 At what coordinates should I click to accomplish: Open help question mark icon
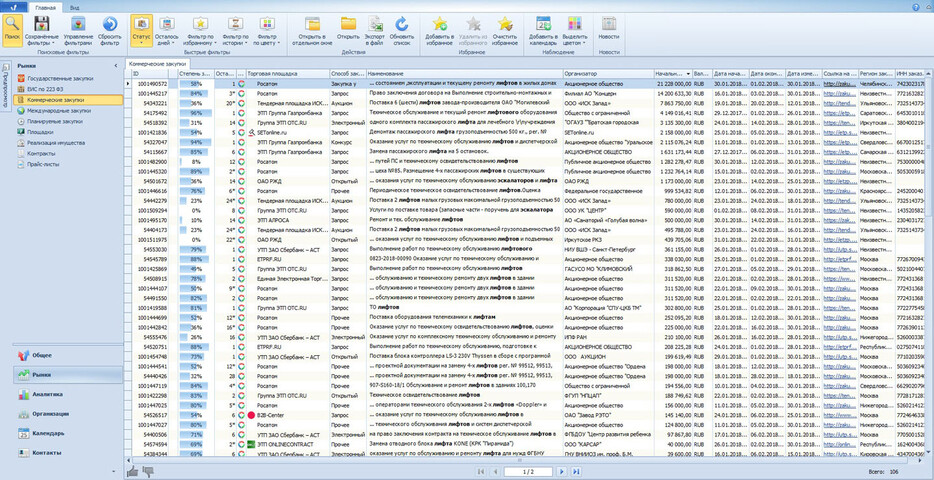pos(916,7)
